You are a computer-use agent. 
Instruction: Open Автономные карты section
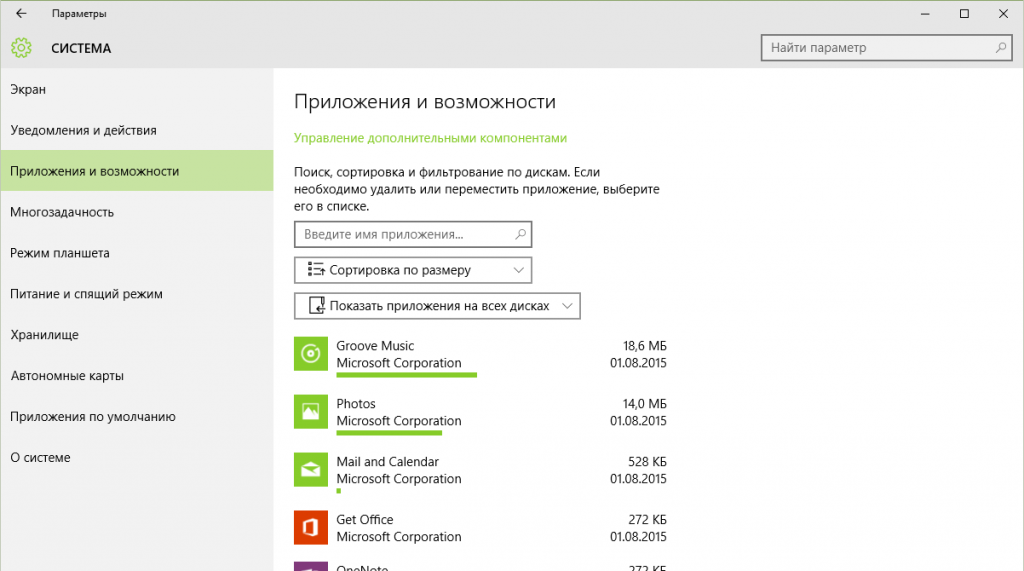(136, 376)
